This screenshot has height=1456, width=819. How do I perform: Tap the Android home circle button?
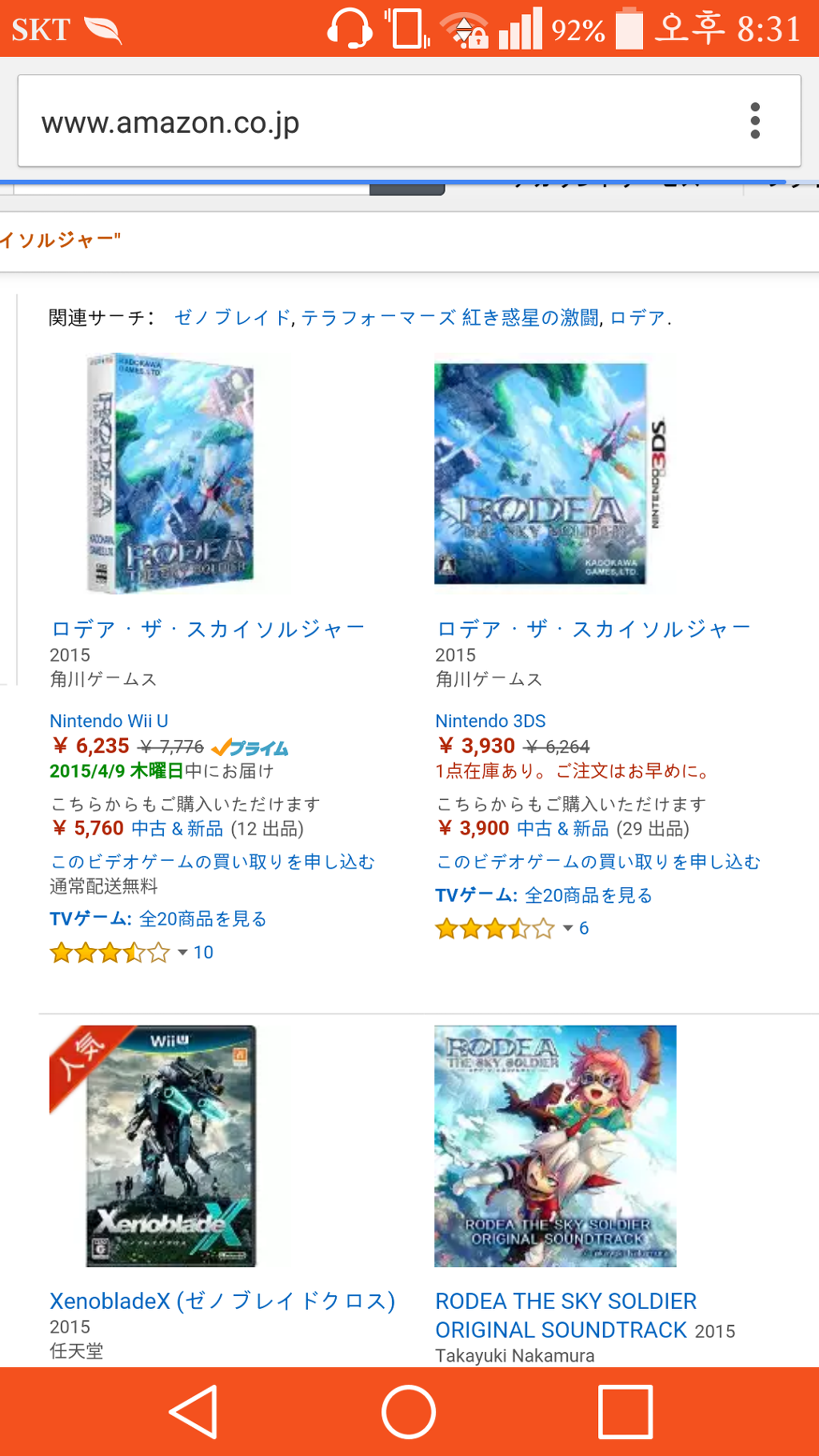click(x=409, y=1411)
